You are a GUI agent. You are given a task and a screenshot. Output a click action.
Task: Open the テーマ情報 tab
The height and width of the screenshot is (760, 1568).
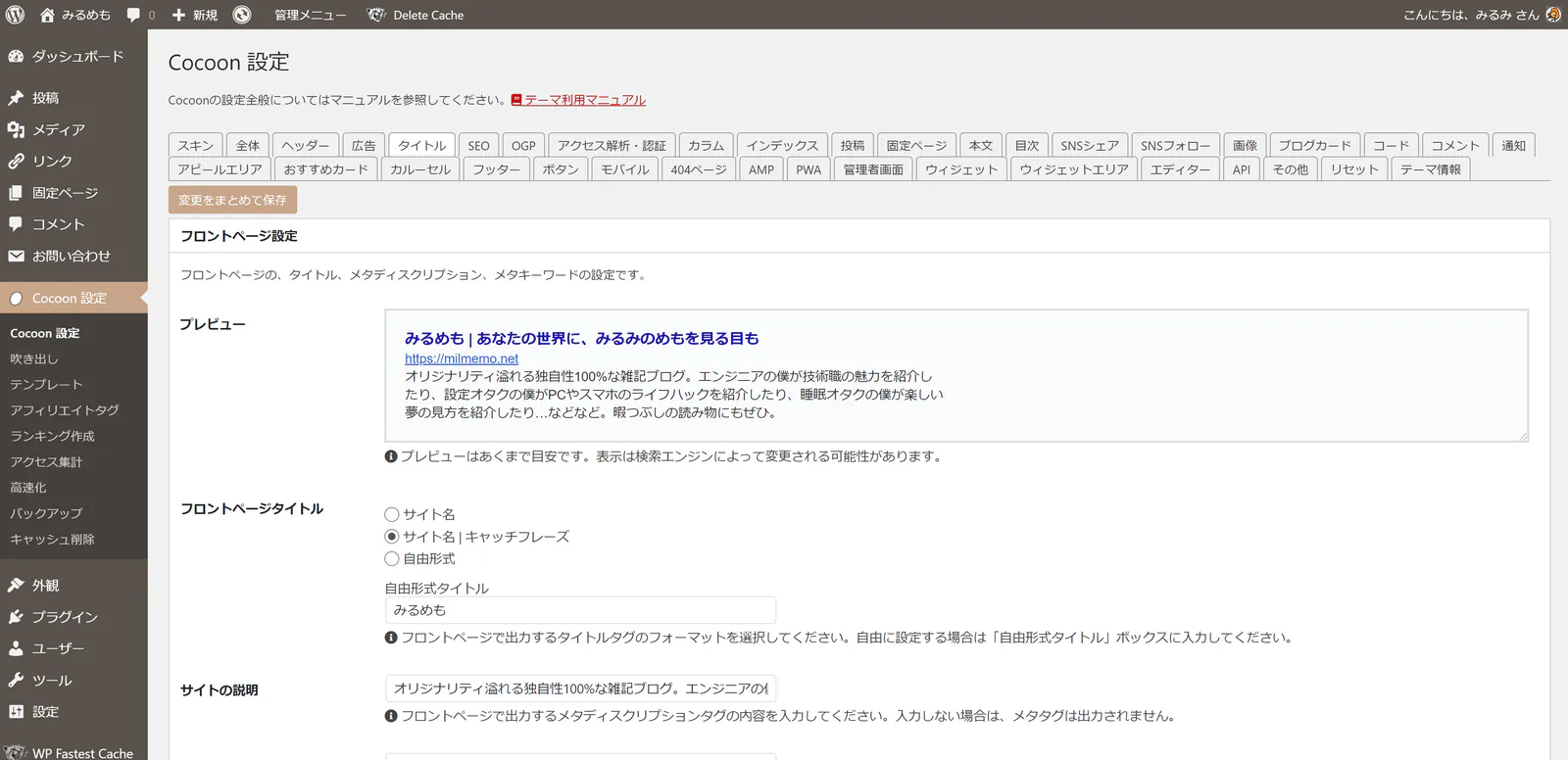[x=1431, y=169]
